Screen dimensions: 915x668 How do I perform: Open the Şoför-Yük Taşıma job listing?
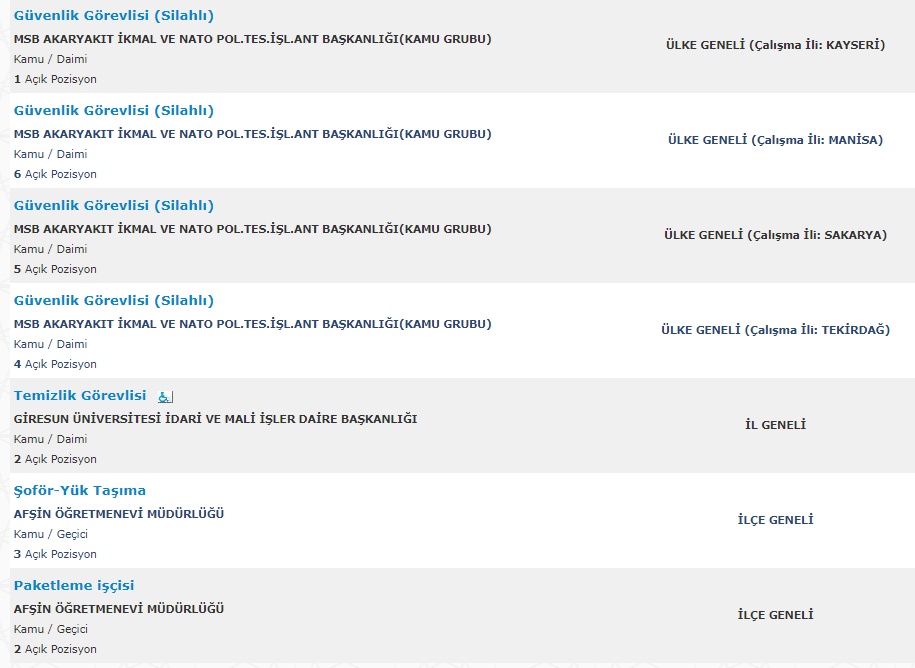pyautogui.click(x=80, y=491)
